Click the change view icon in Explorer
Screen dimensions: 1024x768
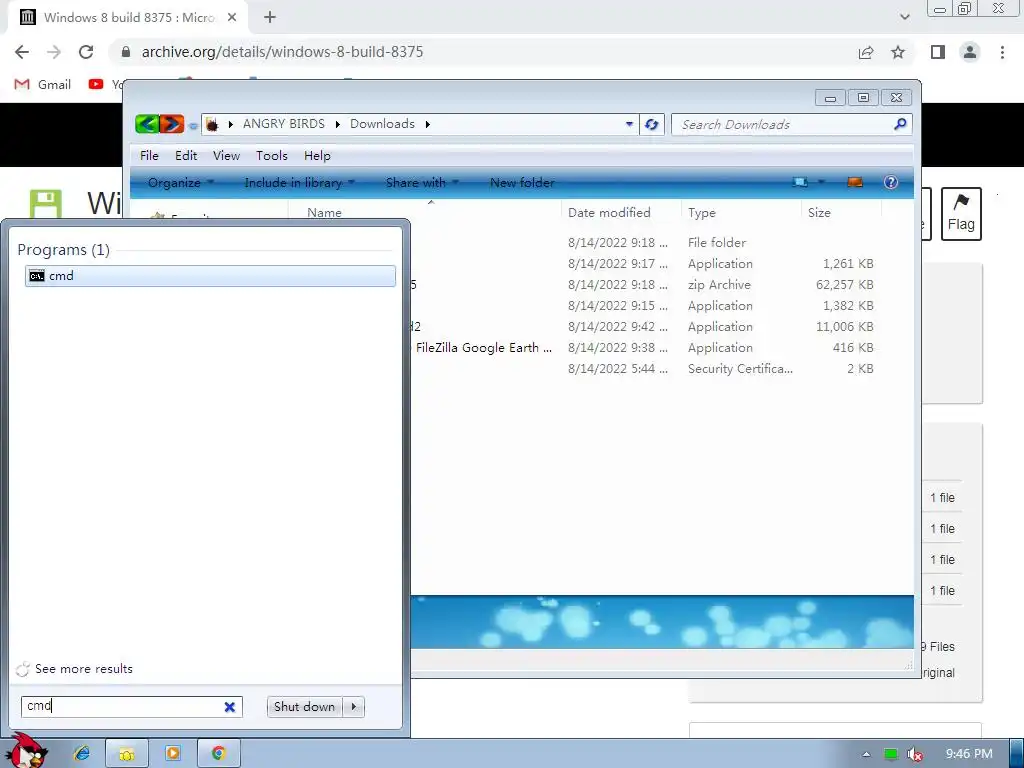tap(800, 182)
